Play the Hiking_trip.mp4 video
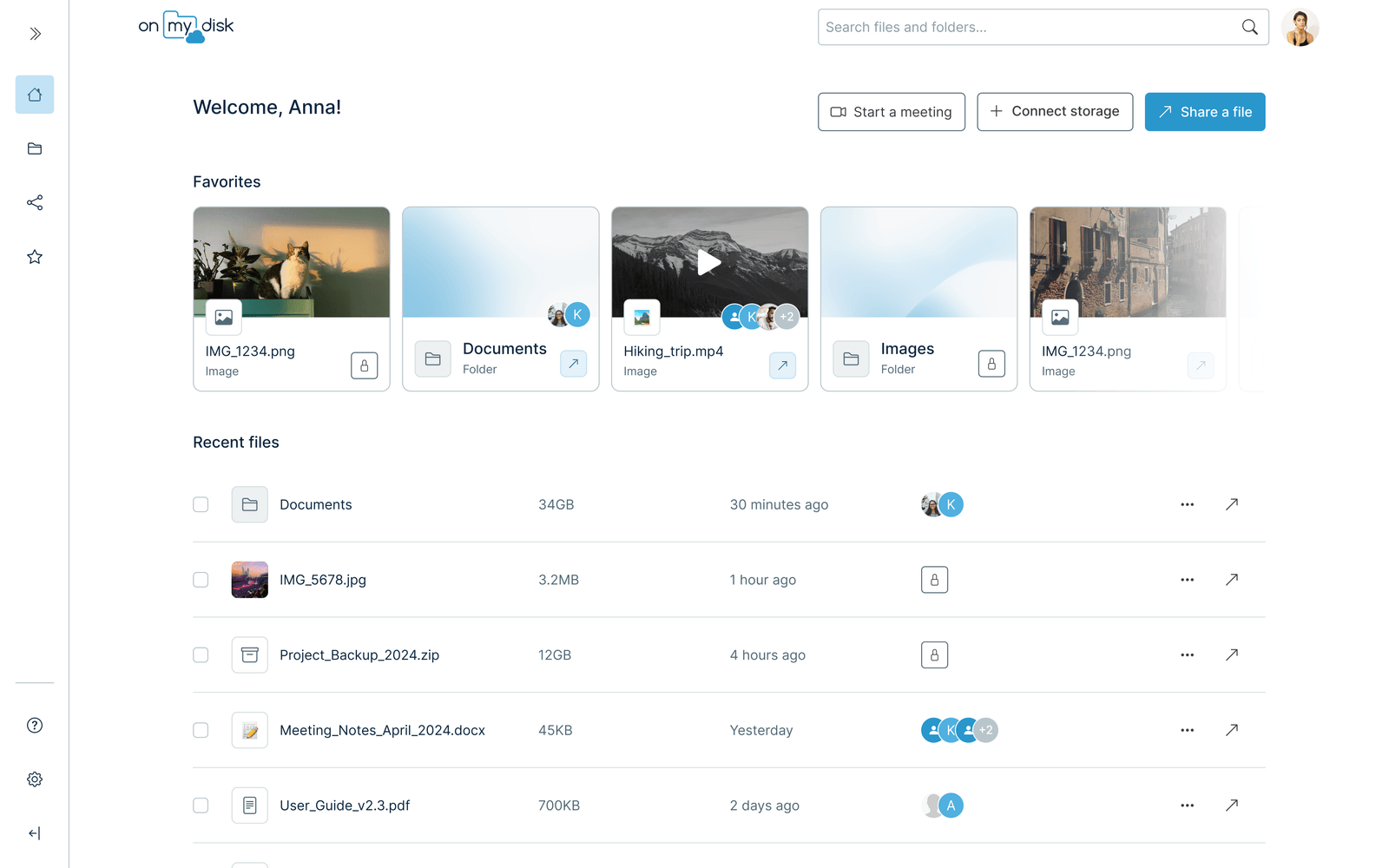 [709, 262]
